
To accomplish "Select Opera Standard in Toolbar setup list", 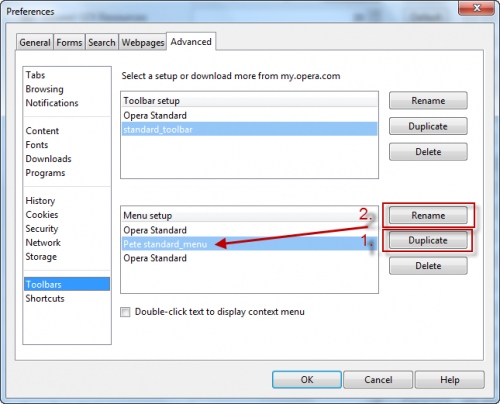I will 249,116.
